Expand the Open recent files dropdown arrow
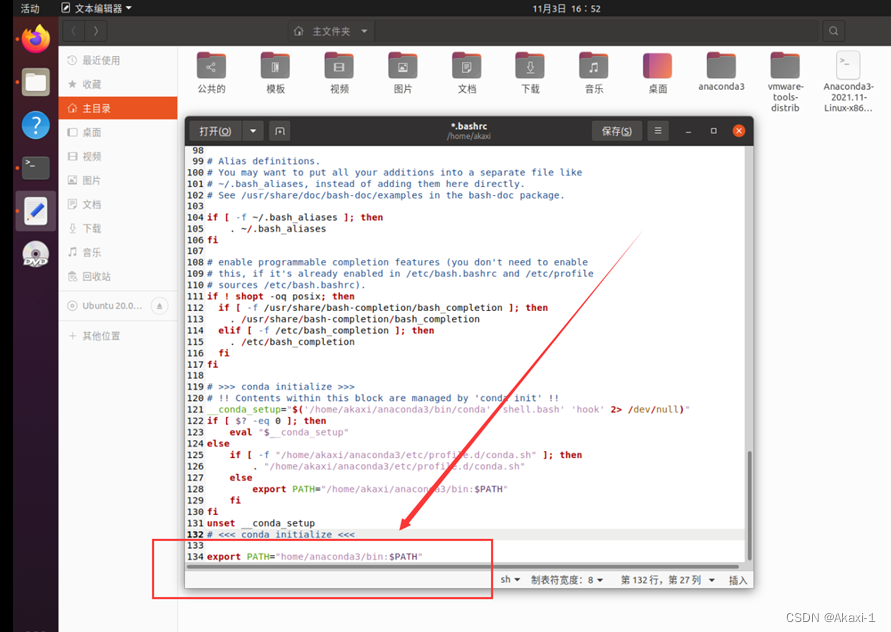Screen dimensions: 891x632 (x=253, y=131)
